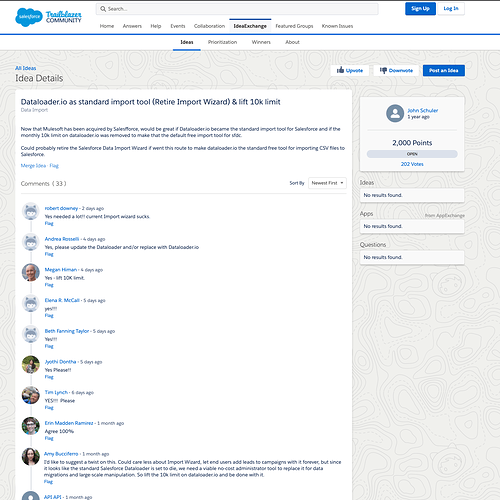500x500 pixels.
Task: Flag Amy Bucciferro's comment
Action: pyautogui.click(x=48, y=482)
